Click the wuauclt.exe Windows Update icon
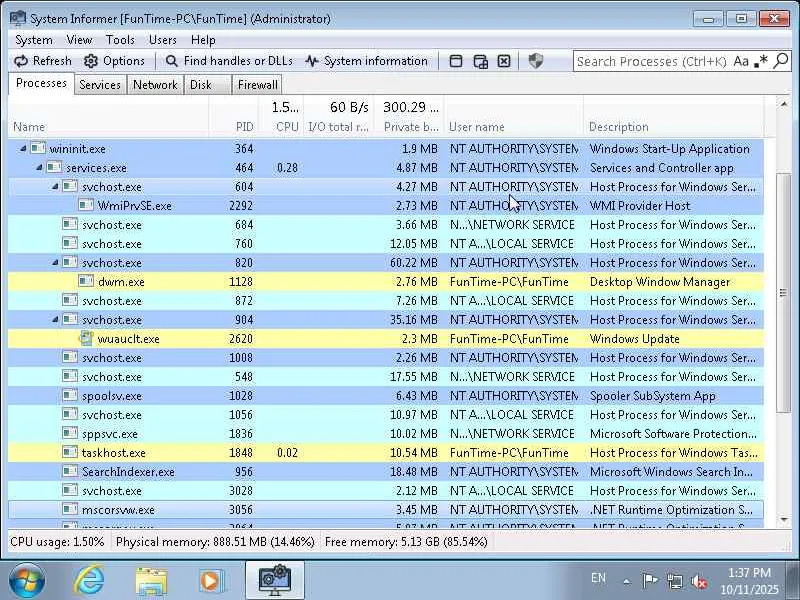800x600 pixels. (x=86, y=338)
